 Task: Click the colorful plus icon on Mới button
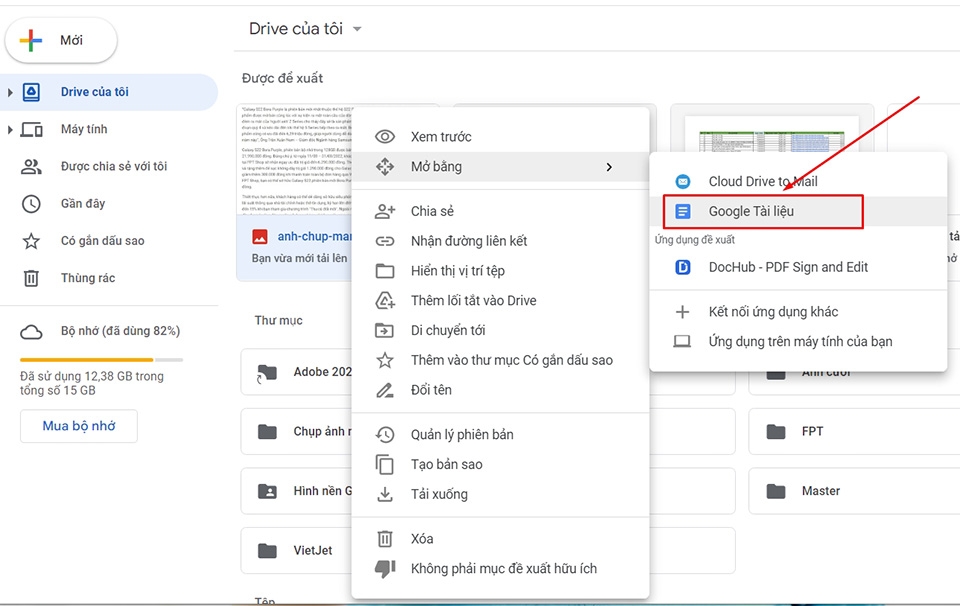coord(31,40)
